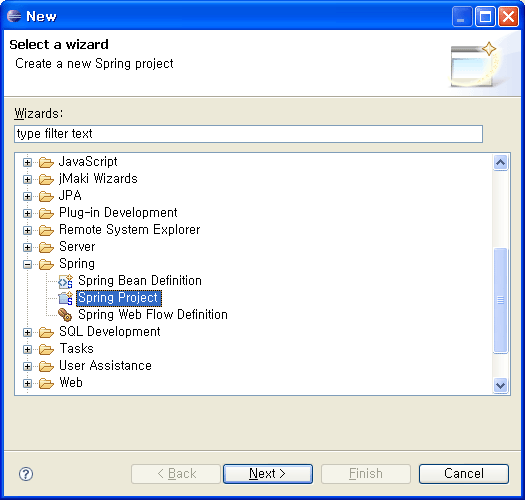
Task: Select the Plug-in Development label
Action: tap(118, 213)
